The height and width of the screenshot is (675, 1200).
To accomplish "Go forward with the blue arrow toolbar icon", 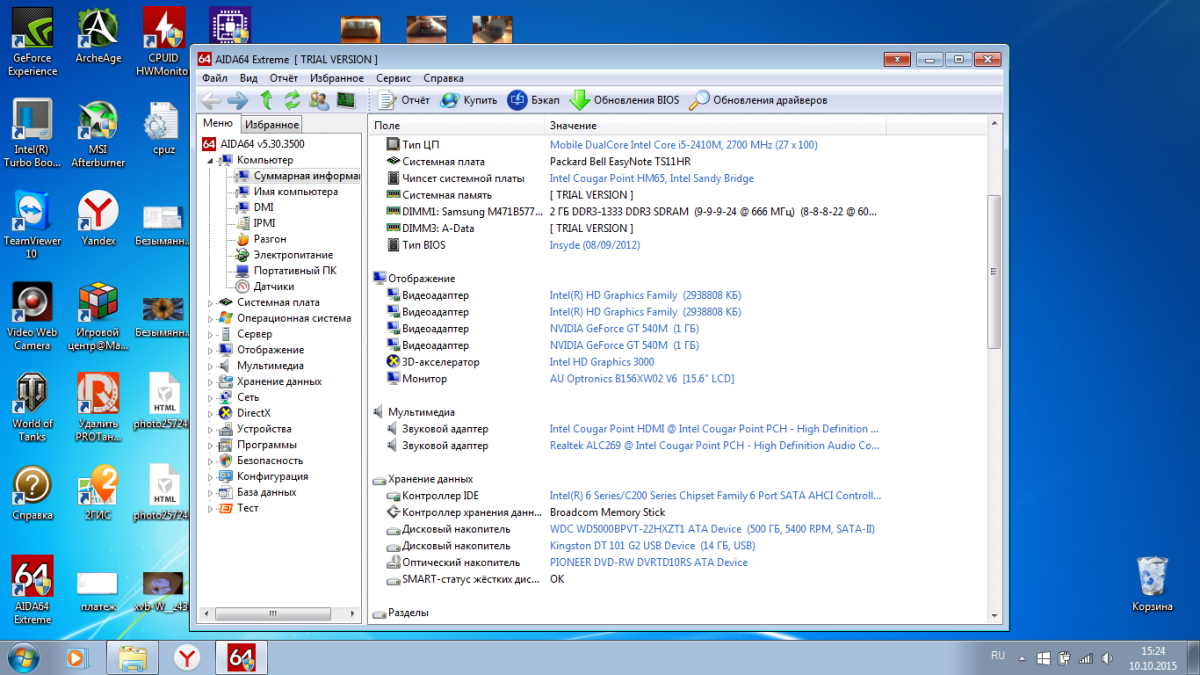I will pyautogui.click(x=237, y=100).
